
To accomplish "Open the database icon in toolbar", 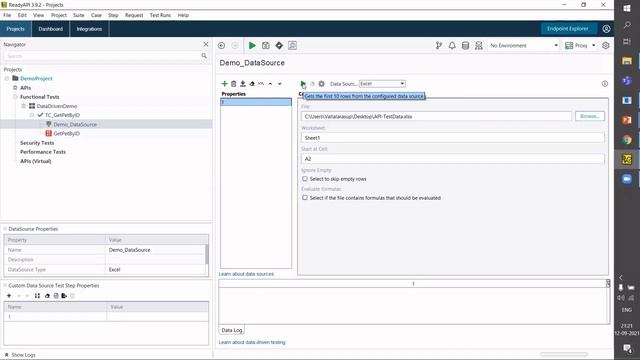I will [465, 45].
